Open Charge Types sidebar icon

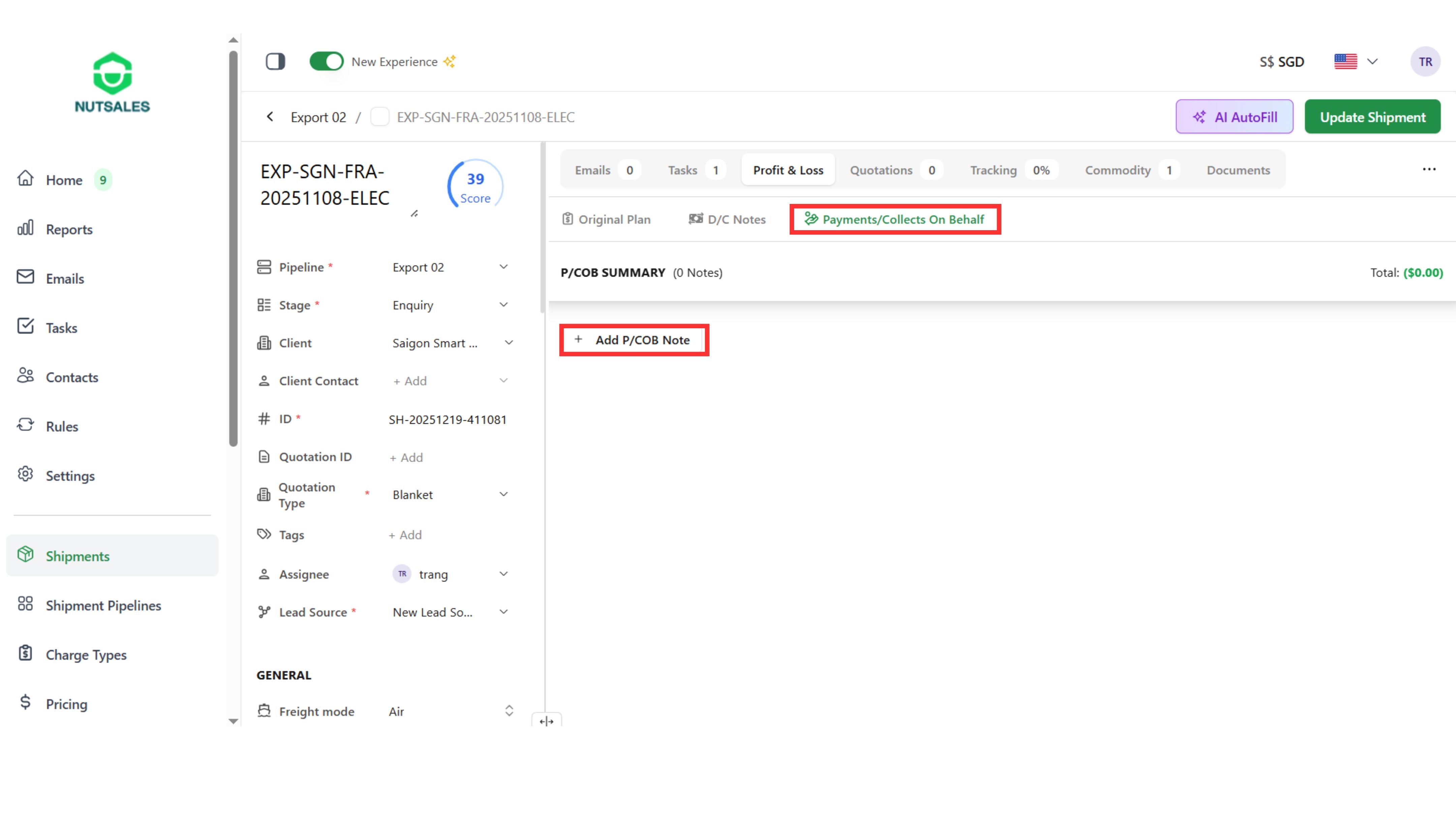(x=25, y=654)
